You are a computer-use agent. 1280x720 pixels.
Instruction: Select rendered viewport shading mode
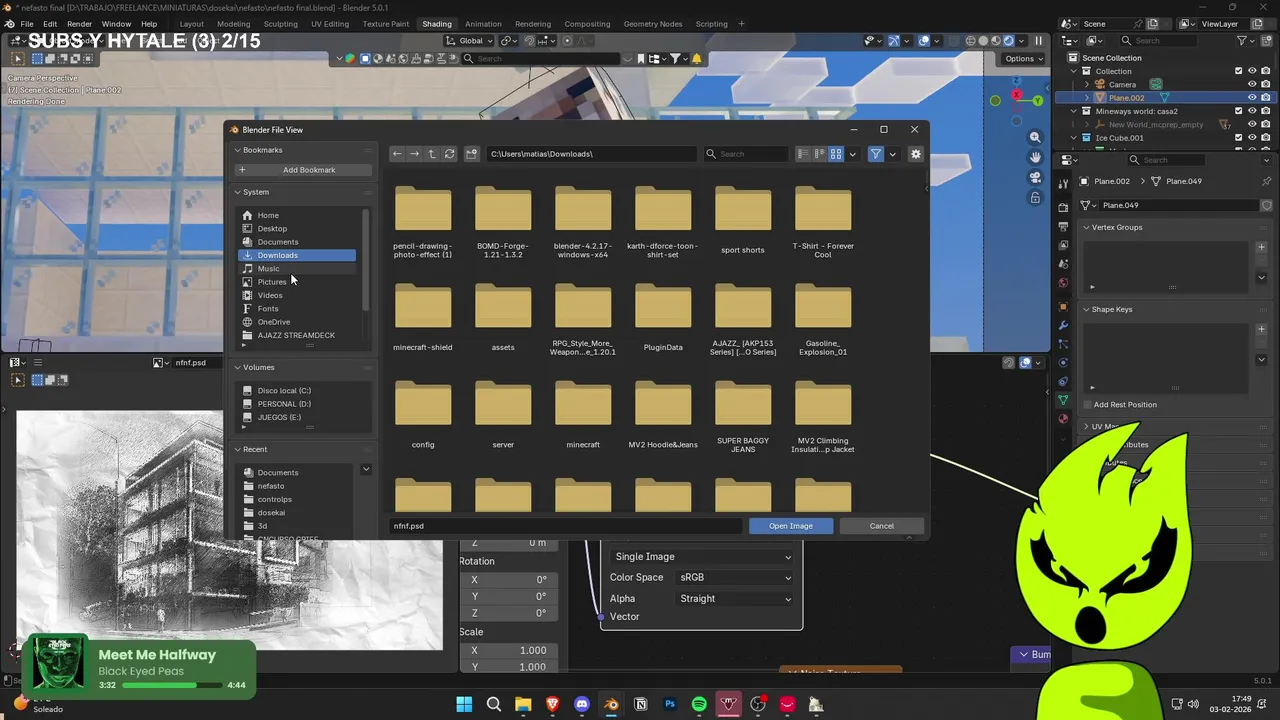click(x=1009, y=41)
